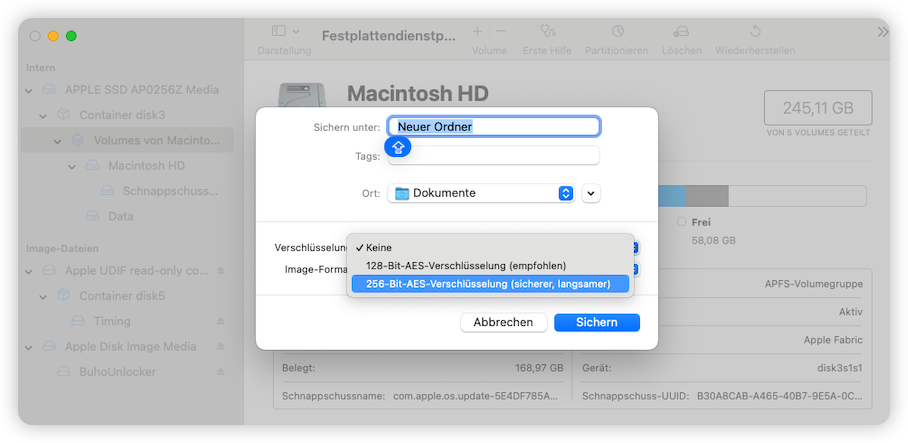The width and height of the screenshot is (908, 443).
Task: Click the Schnappschuss-UUID value
Action: 779,397
